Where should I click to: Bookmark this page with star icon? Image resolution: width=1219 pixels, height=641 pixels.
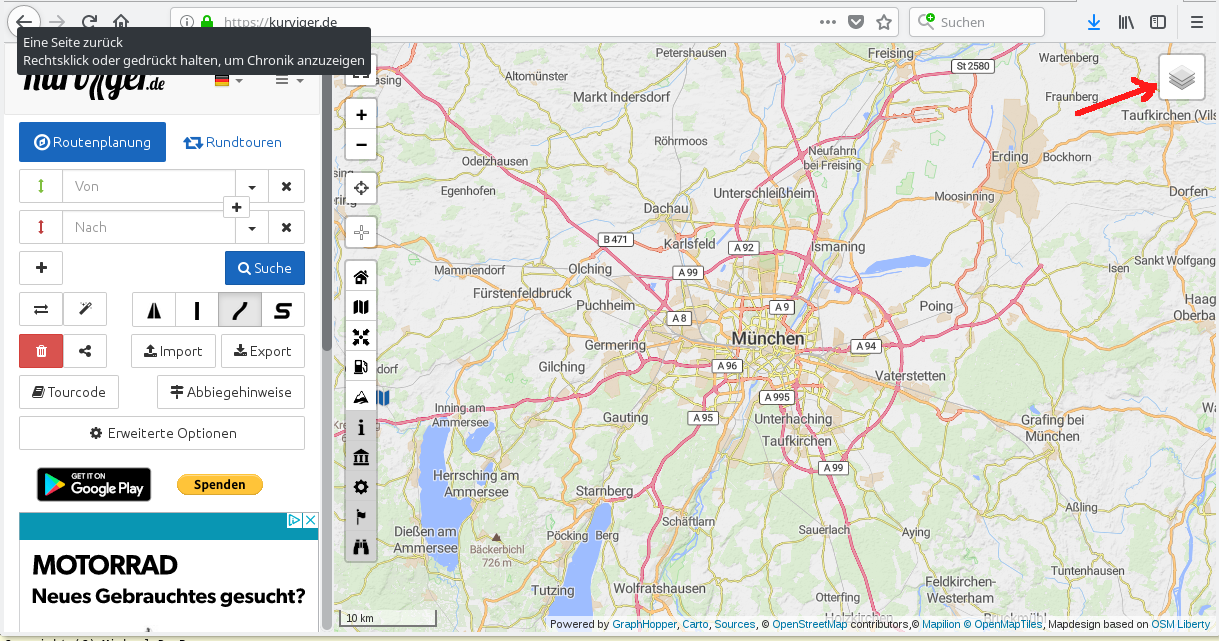click(x=884, y=21)
